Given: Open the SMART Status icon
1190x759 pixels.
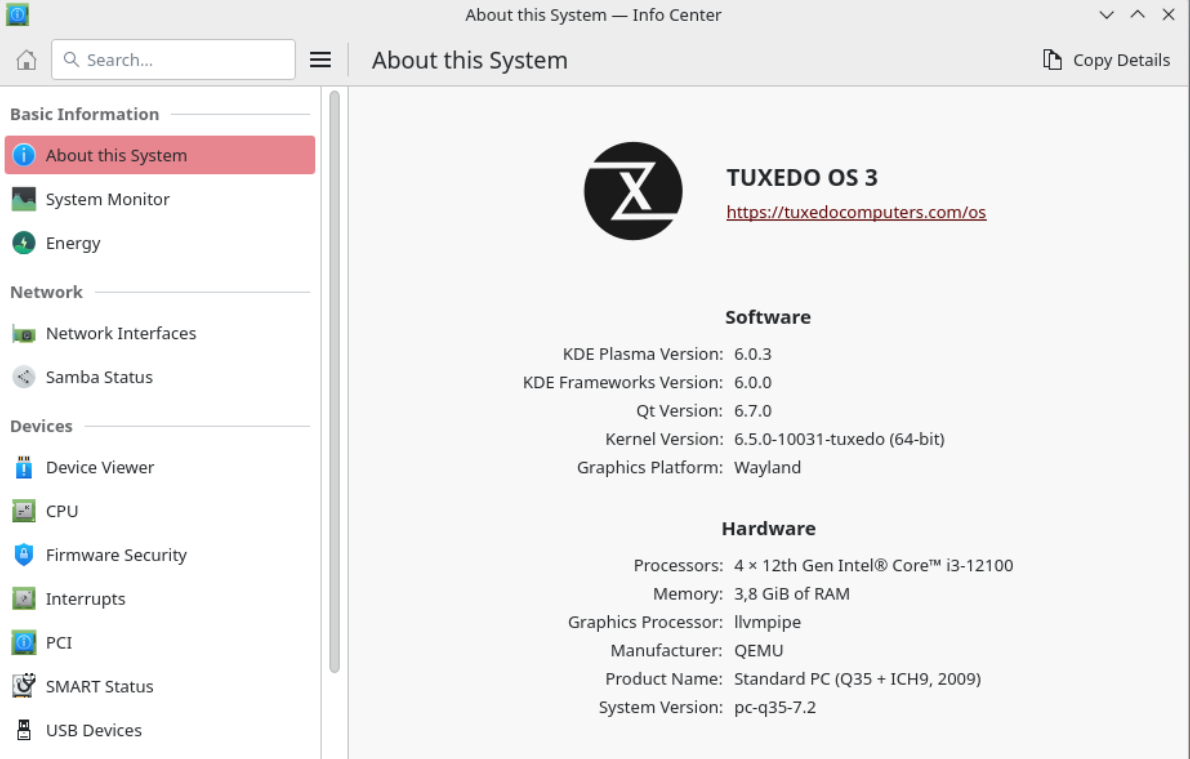Looking at the screenshot, I should pyautogui.click(x=24, y=686).
